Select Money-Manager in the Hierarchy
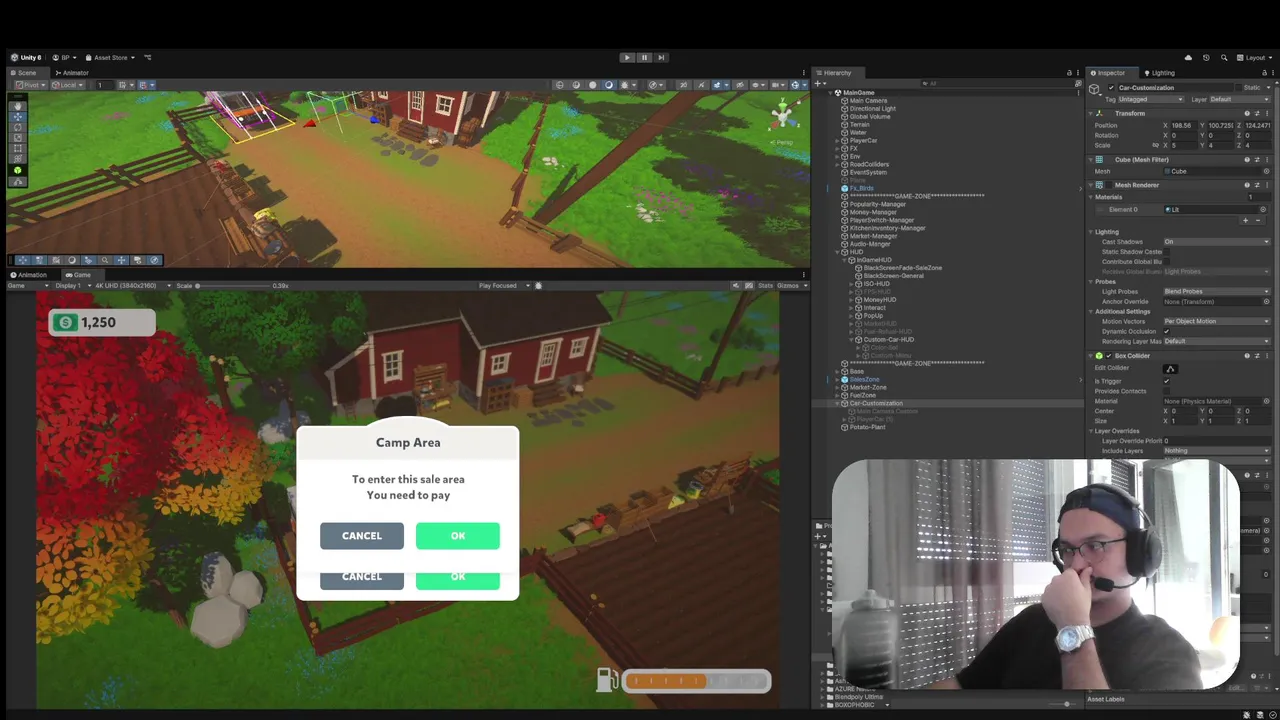 click(873, 212)
